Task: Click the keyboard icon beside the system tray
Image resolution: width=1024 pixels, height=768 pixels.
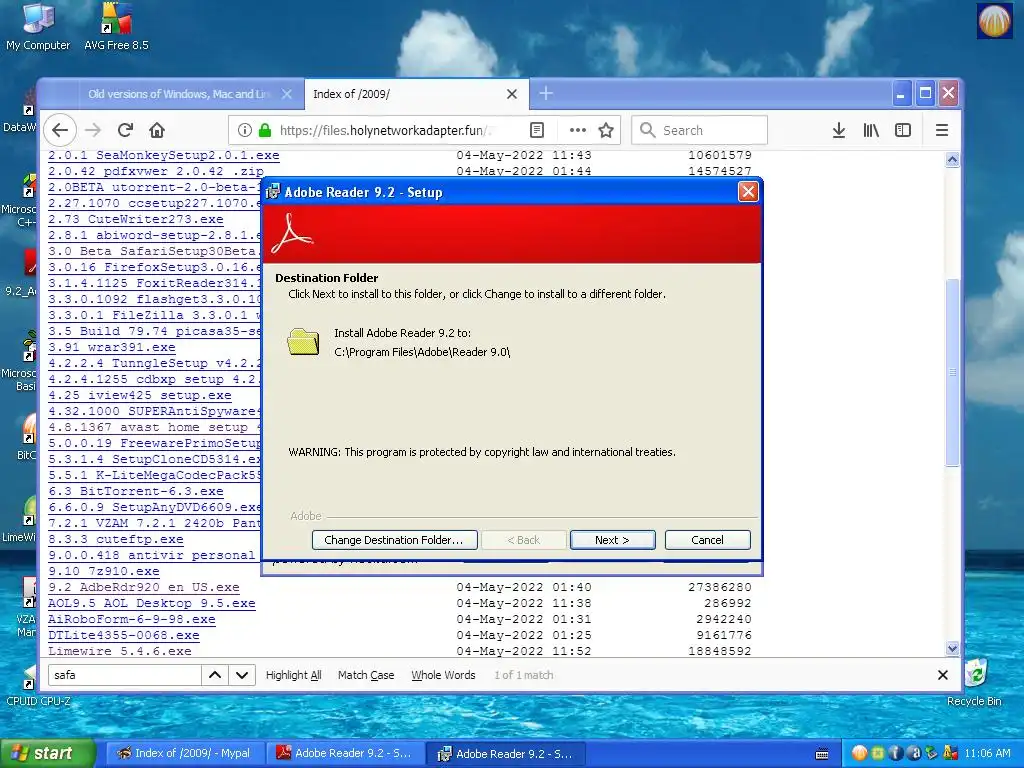Action: pos(822,754)
